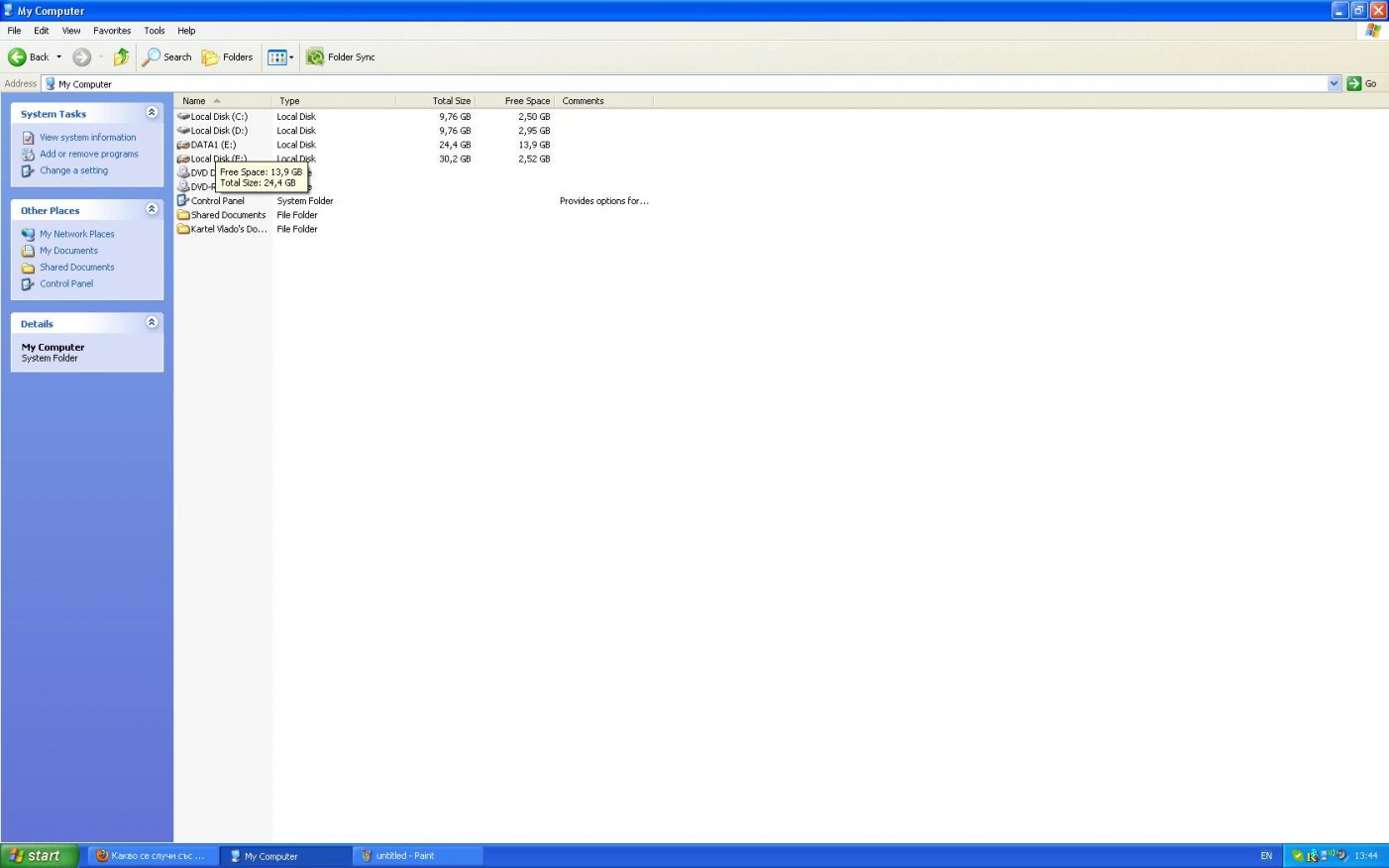Open the Tools menu

(155, 31)
